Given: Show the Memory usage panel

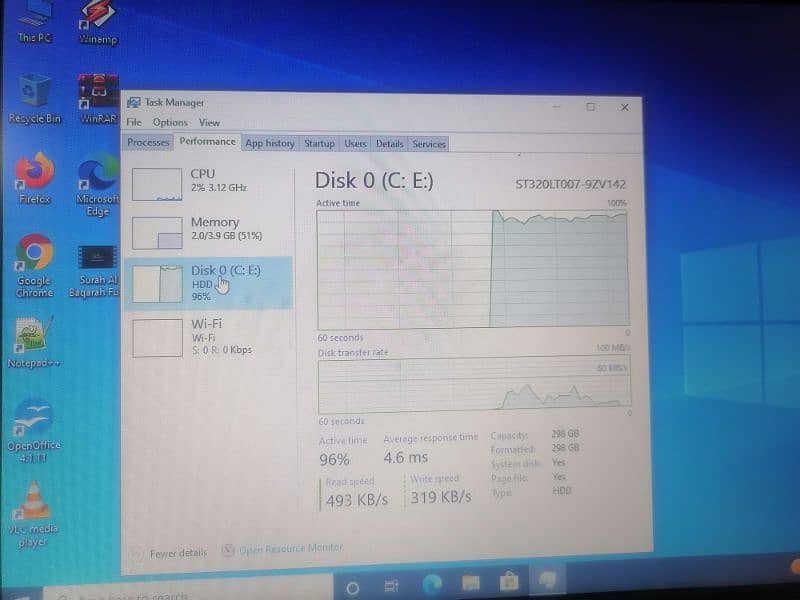Looking at the screenshot, I should [x=210, y=232].
